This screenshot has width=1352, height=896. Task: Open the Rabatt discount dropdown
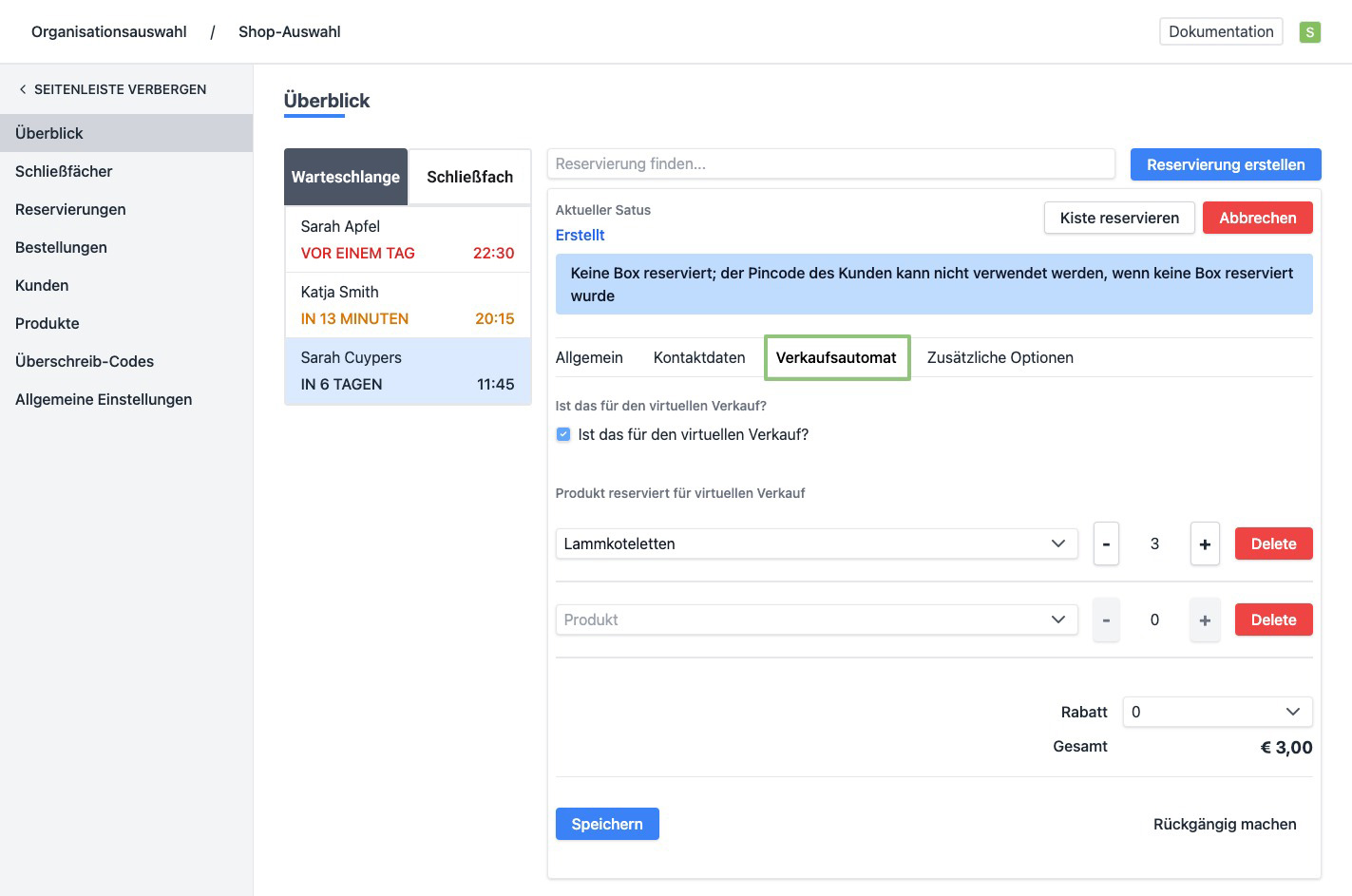tap(1216, 712)
